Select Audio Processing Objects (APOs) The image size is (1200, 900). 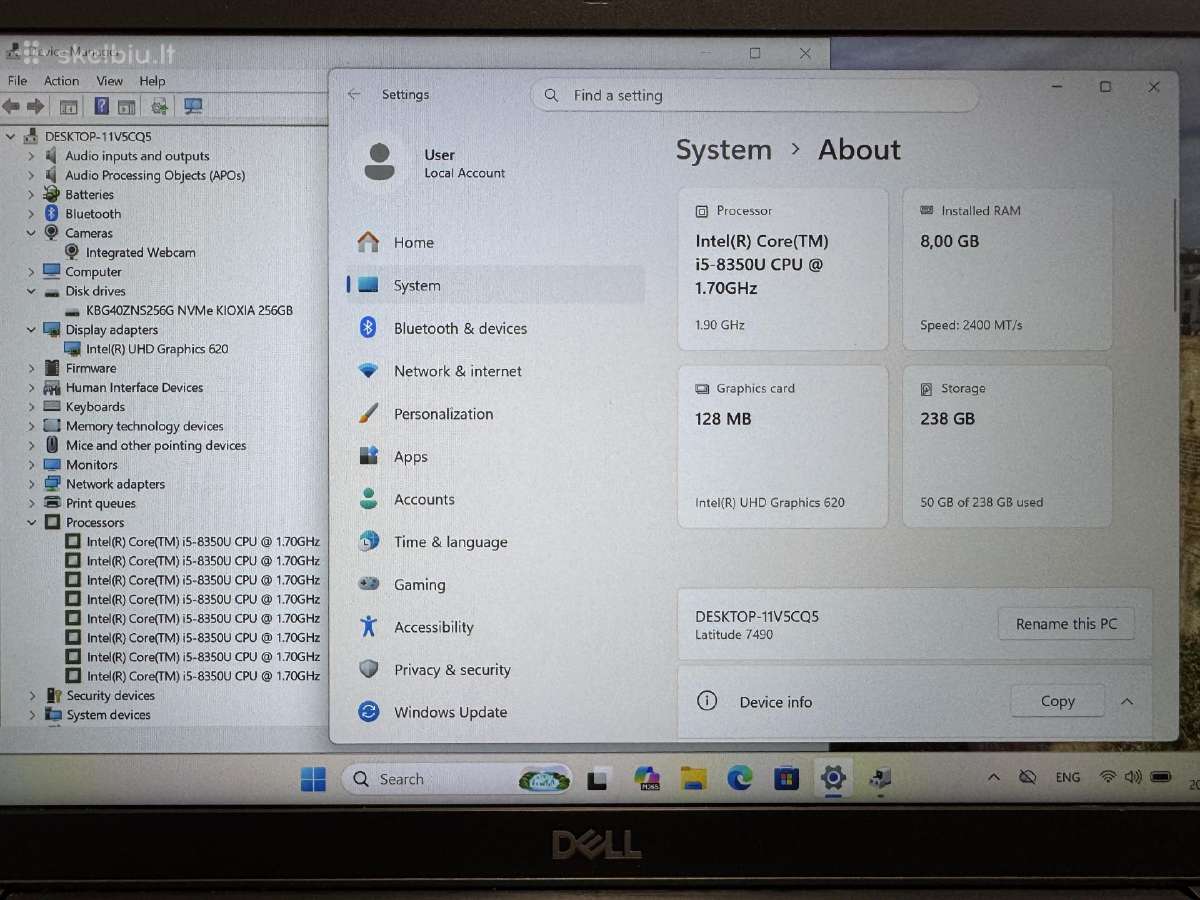tap(155, 175)
